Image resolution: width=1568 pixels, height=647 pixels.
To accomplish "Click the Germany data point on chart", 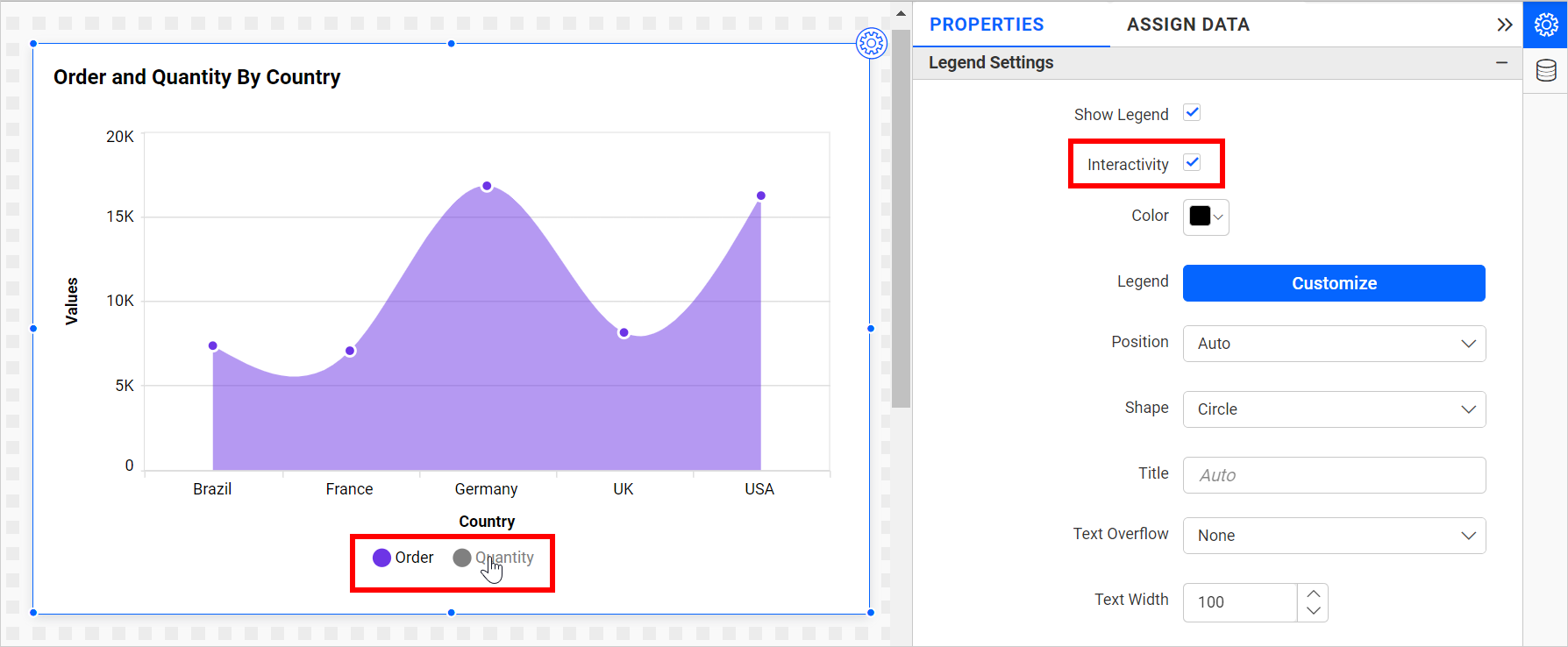I will coord(487,187).
